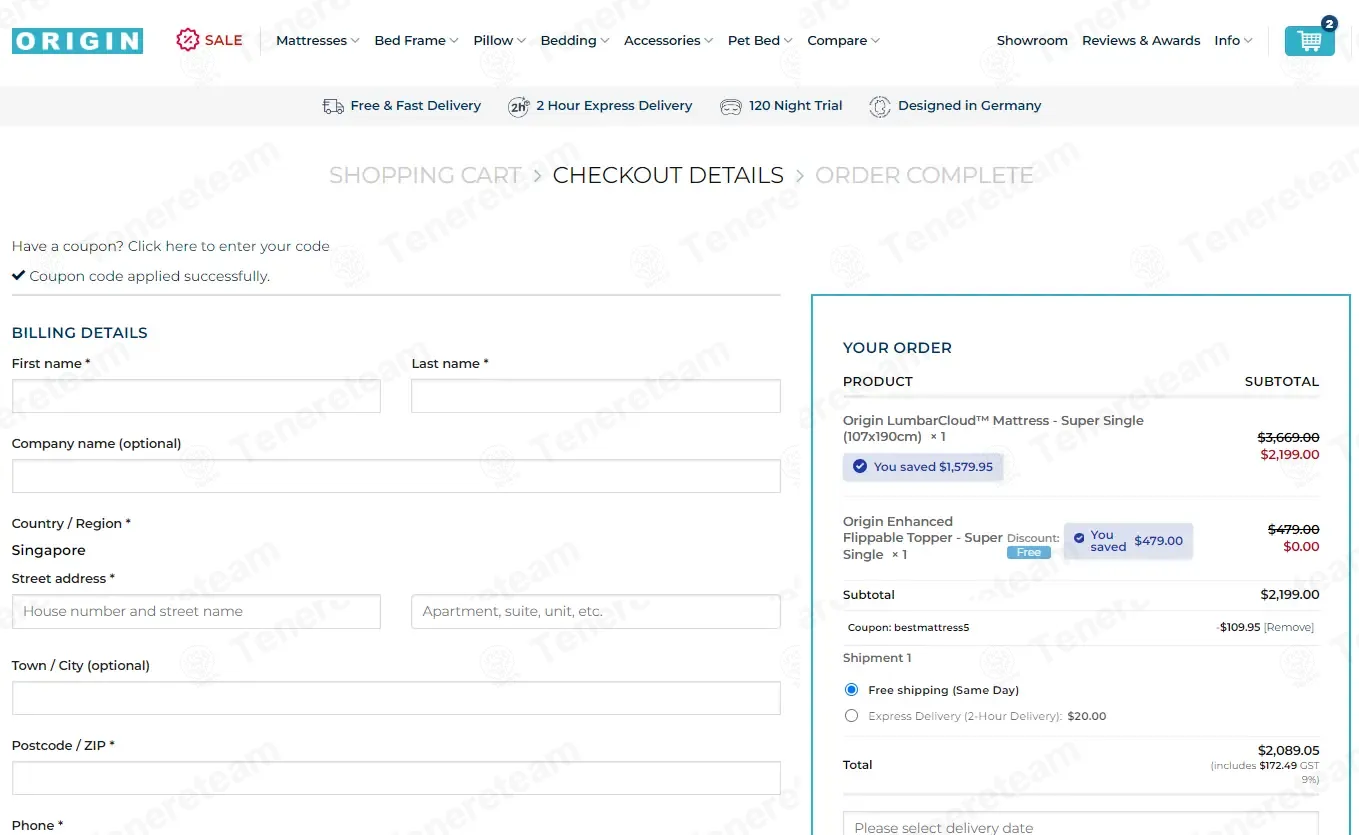Select Free shipping (Same Day) option
Screen dimensions: 1359x835
pyautogui.click(x=851, y=690)
